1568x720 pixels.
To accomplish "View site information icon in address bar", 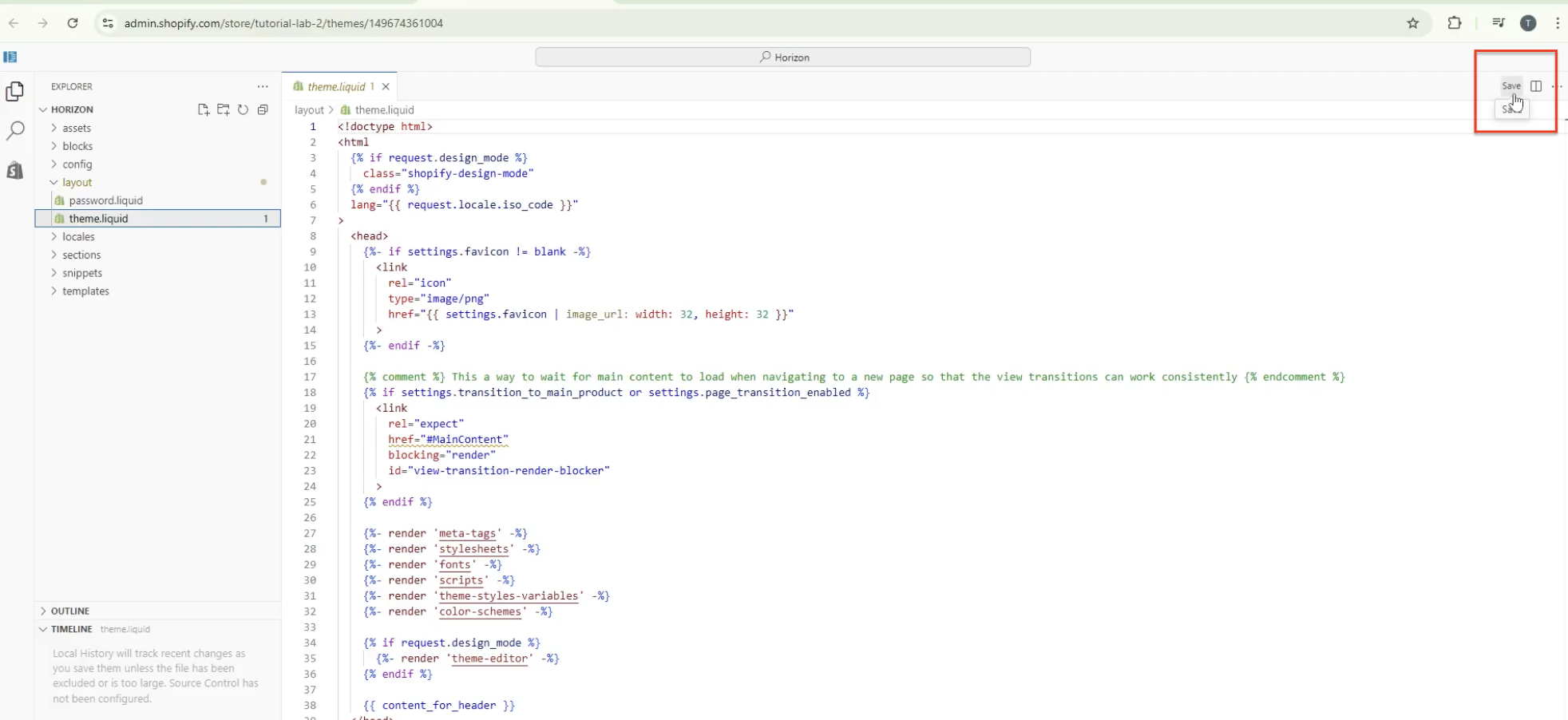I will pos(108,23).
